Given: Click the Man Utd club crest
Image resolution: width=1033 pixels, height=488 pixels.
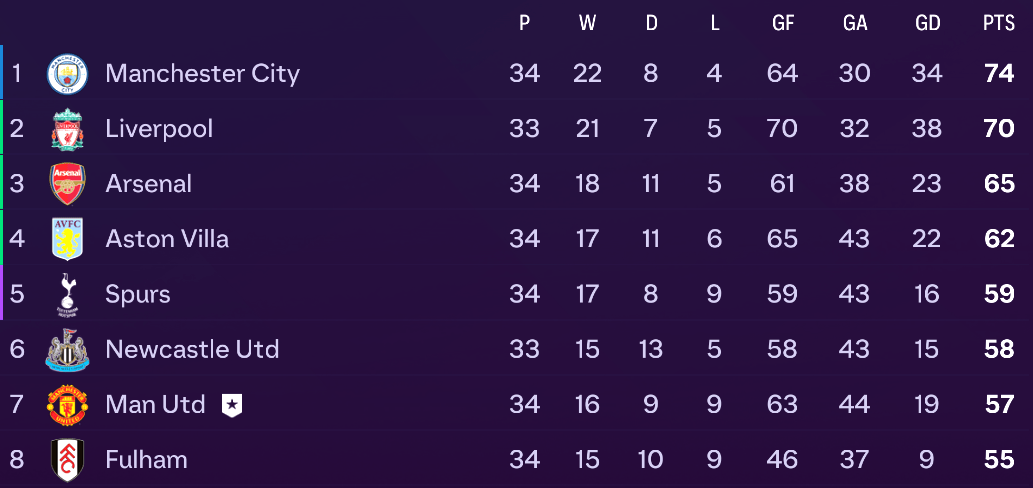Looking at the screenshot, I should [67, 405].
